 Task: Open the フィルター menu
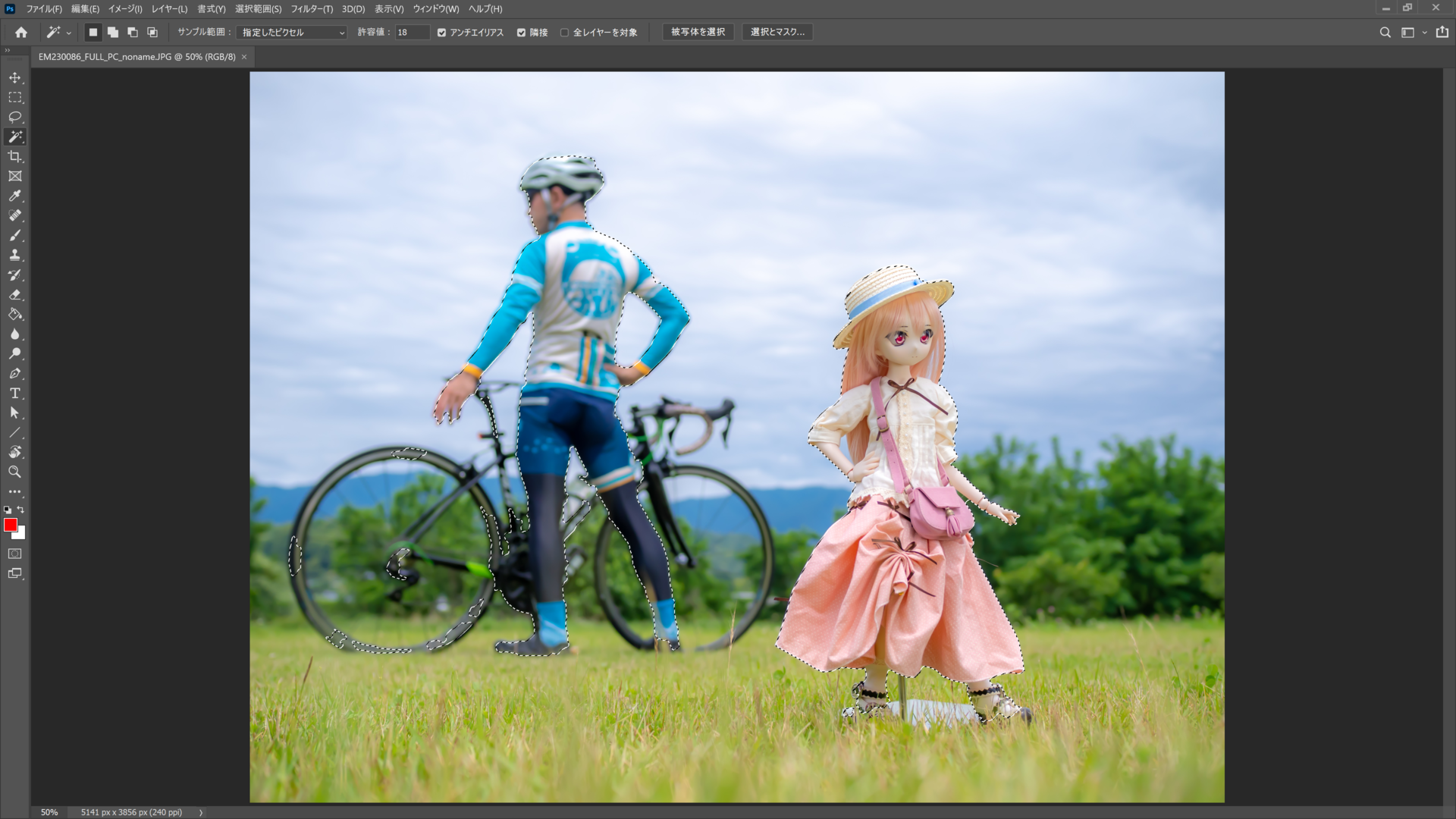[x=312, y=9]
